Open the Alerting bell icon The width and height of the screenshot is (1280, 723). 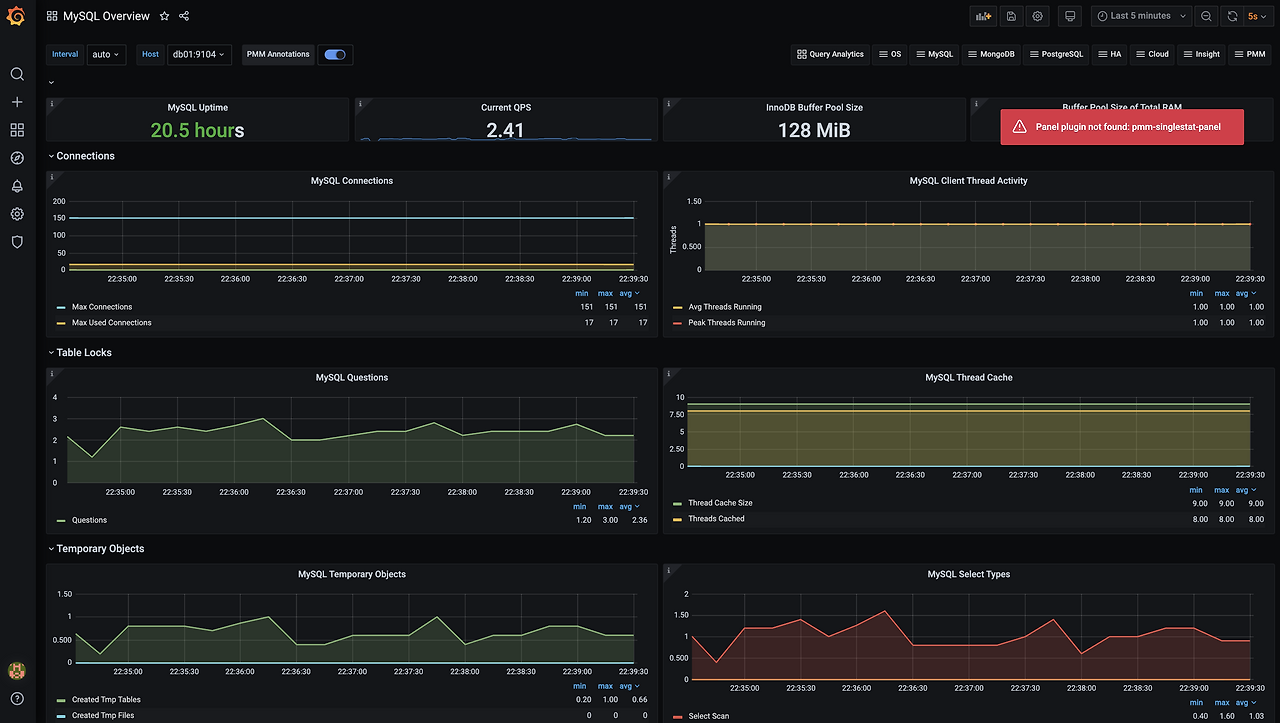click(x=17, y=186)
